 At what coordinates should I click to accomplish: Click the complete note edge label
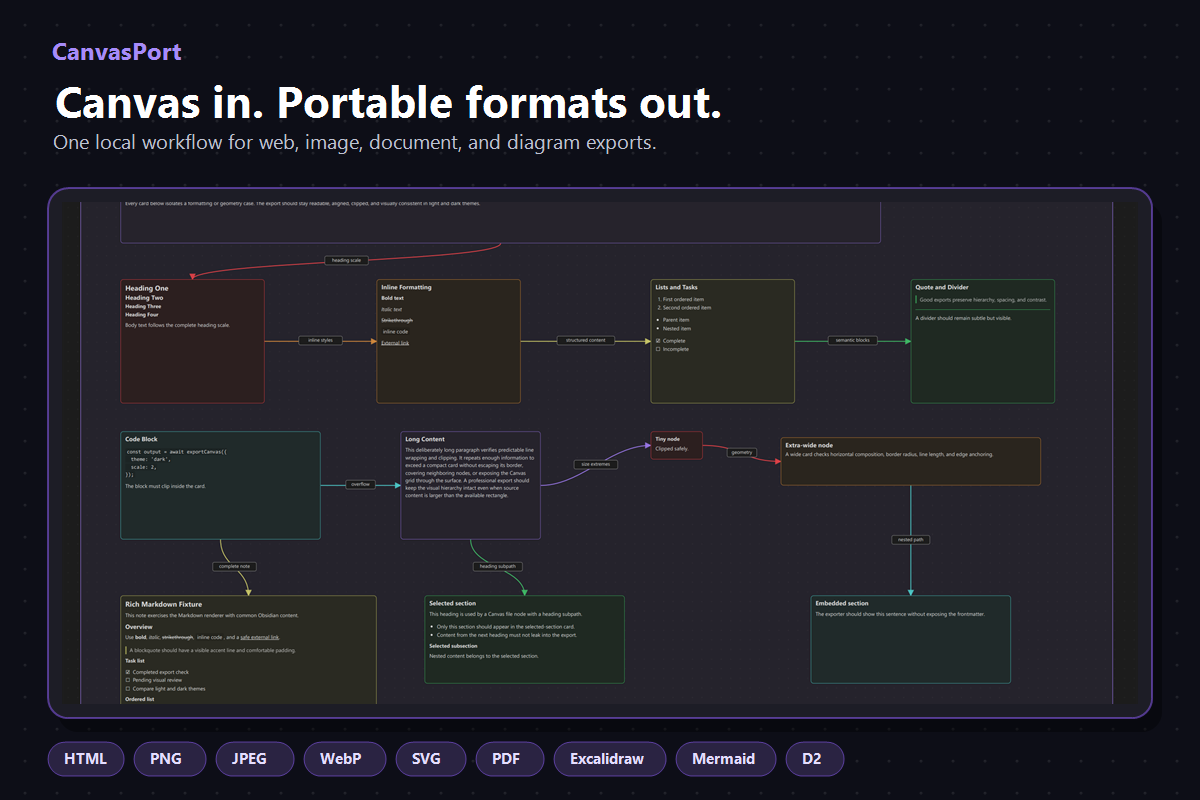pos(235,567)
